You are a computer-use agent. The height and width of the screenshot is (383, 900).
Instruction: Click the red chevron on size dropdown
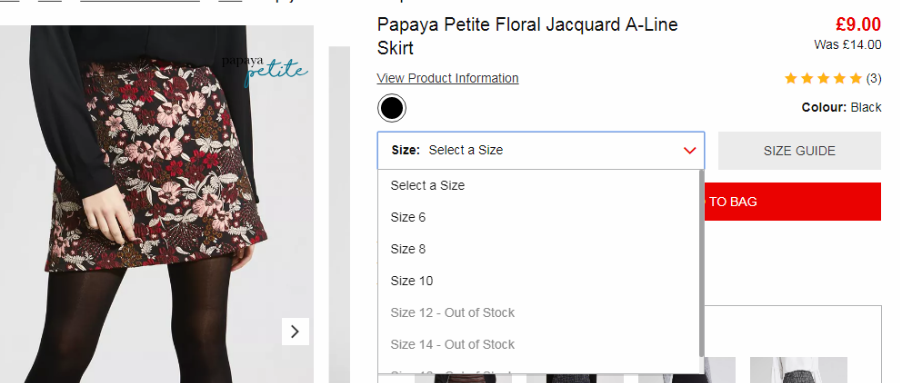[x=690, y=150]
